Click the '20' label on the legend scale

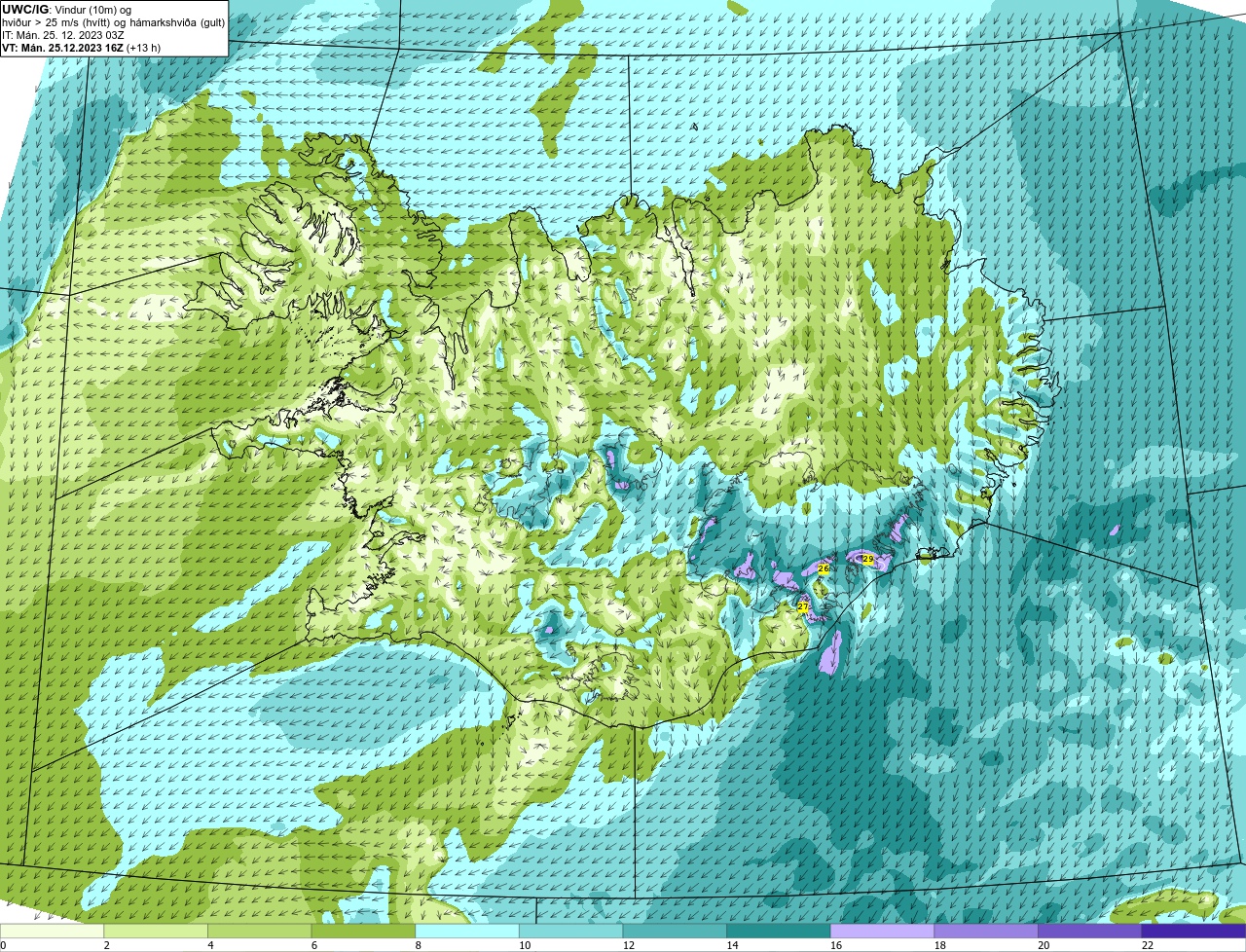(x=1044, y=945)
